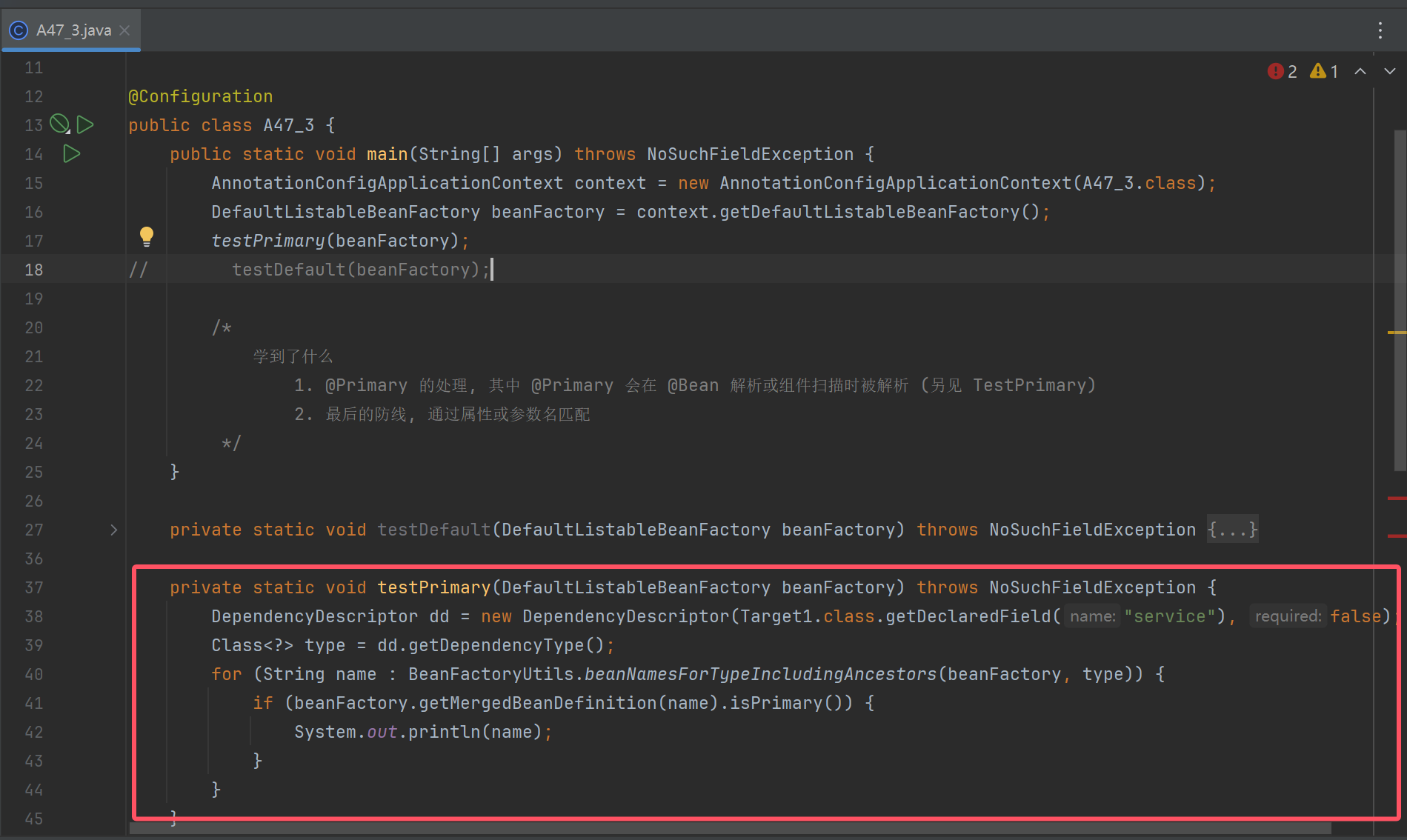The image size is (1407, 840).
Task: Click the warning indicator showing 1
Action: pyautogui.click(x=1324, y=71)
